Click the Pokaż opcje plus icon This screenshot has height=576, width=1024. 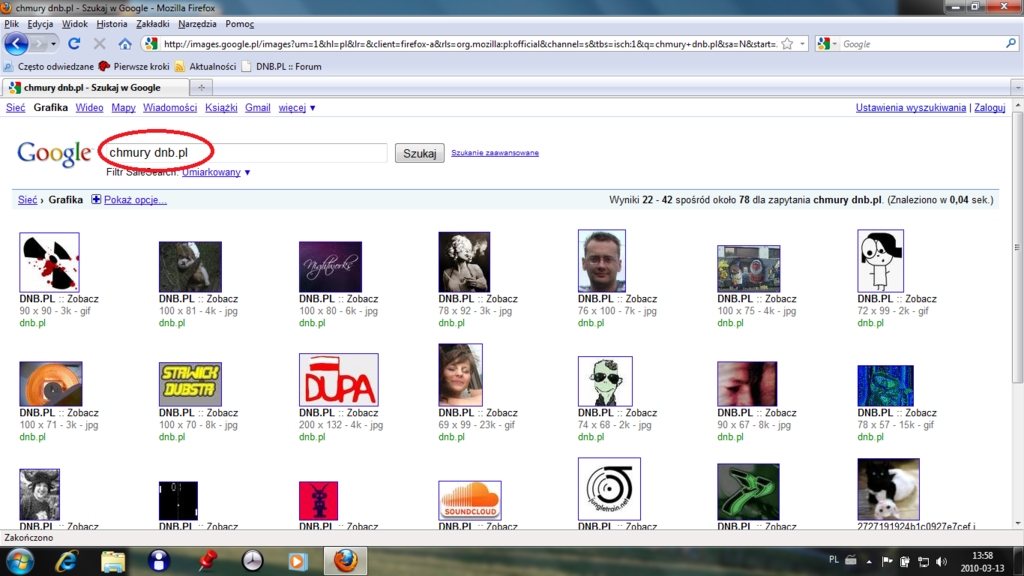pos(96,199)
